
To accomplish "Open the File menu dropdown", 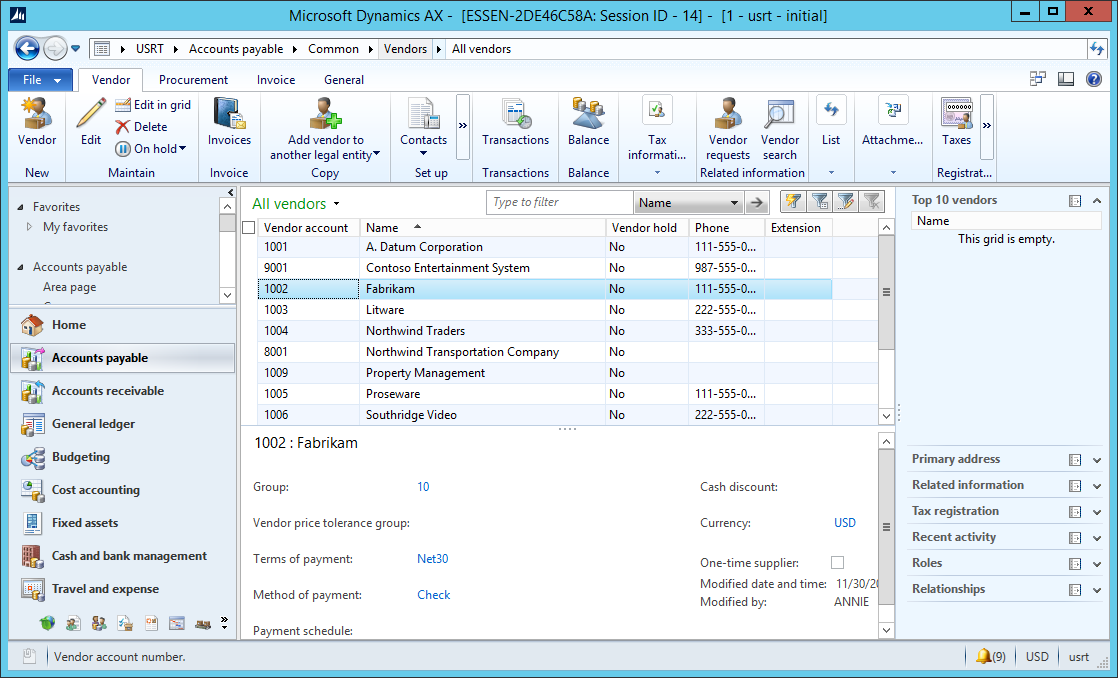I will [x=40, y=79].
